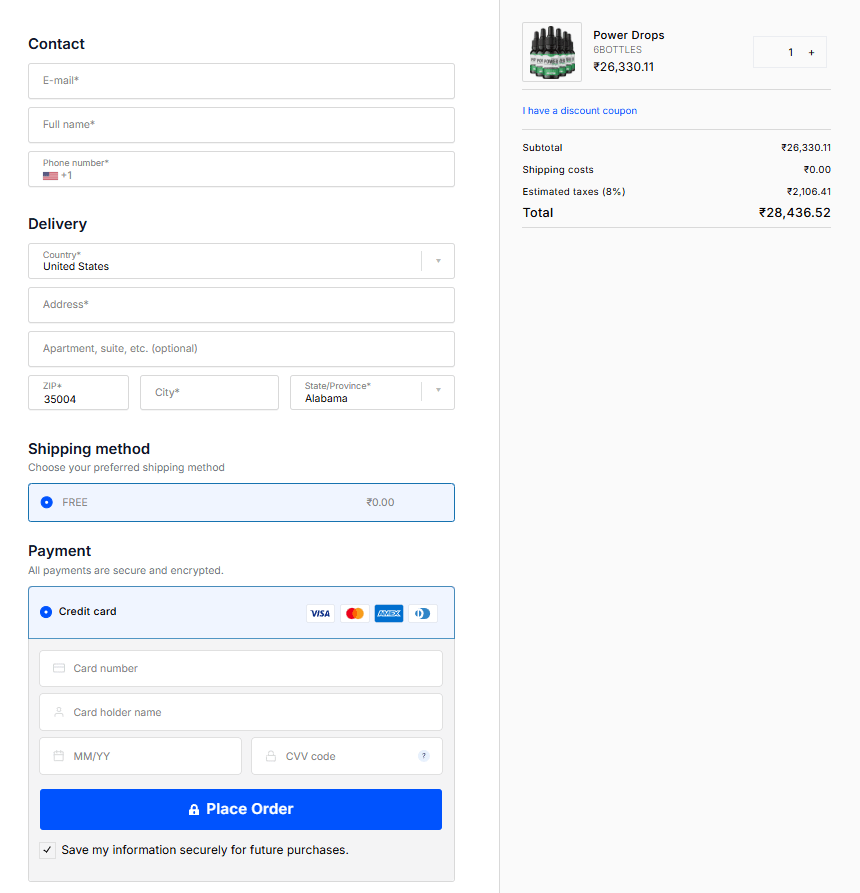Screen dimensions: 860x893
Task: Click the American Express logo
Action: pos(389,613)
